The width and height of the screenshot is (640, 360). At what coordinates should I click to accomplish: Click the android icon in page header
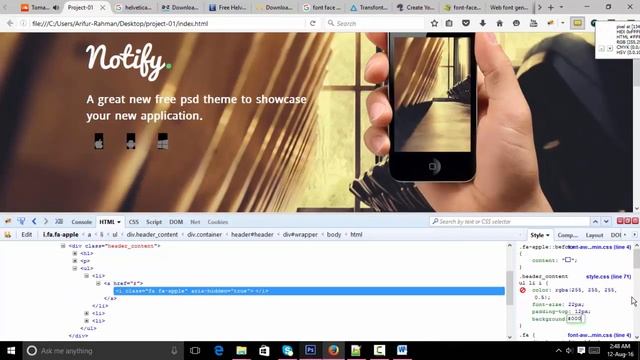[131, 141]
